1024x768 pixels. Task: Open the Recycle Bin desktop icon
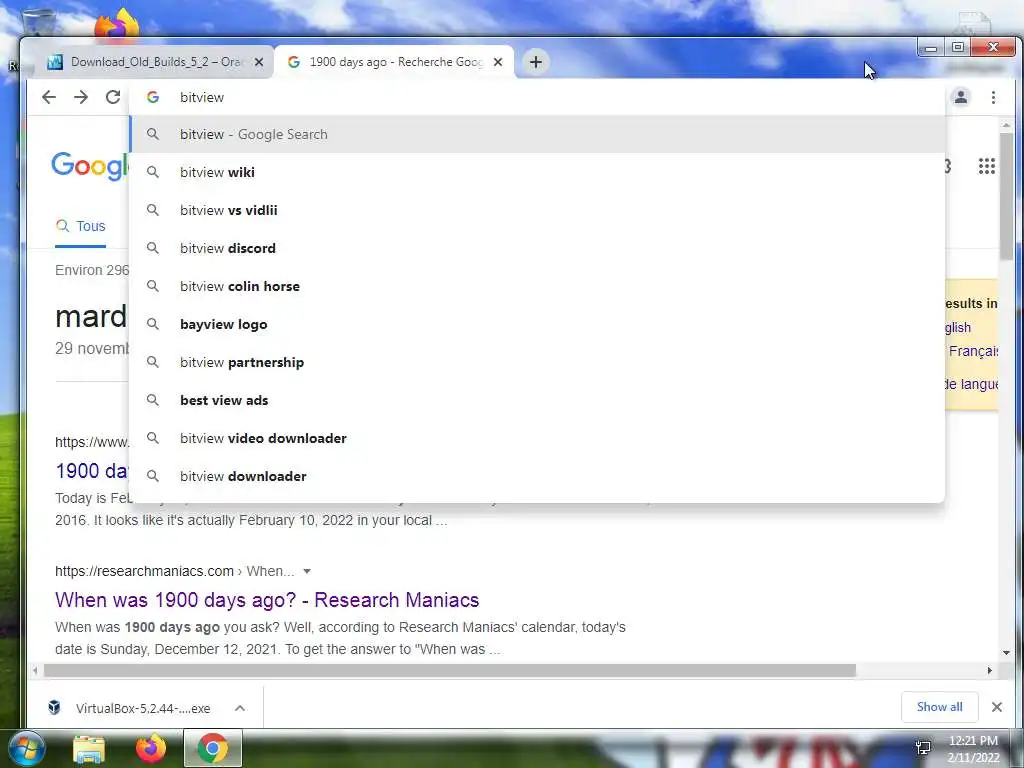click(x=38, y=24)
